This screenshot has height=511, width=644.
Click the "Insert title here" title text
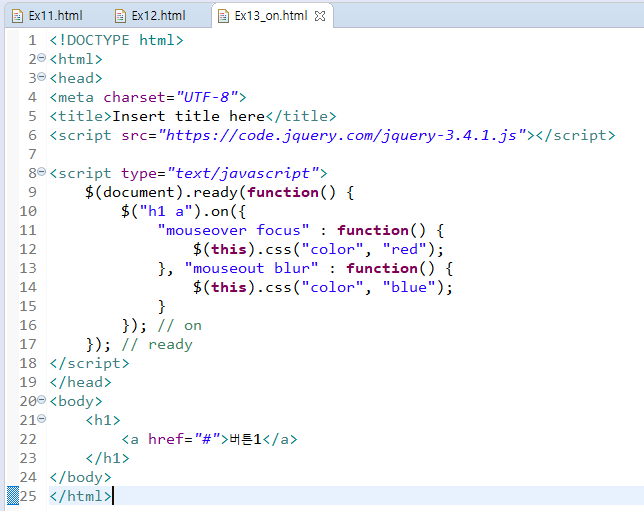click(189, 116)
